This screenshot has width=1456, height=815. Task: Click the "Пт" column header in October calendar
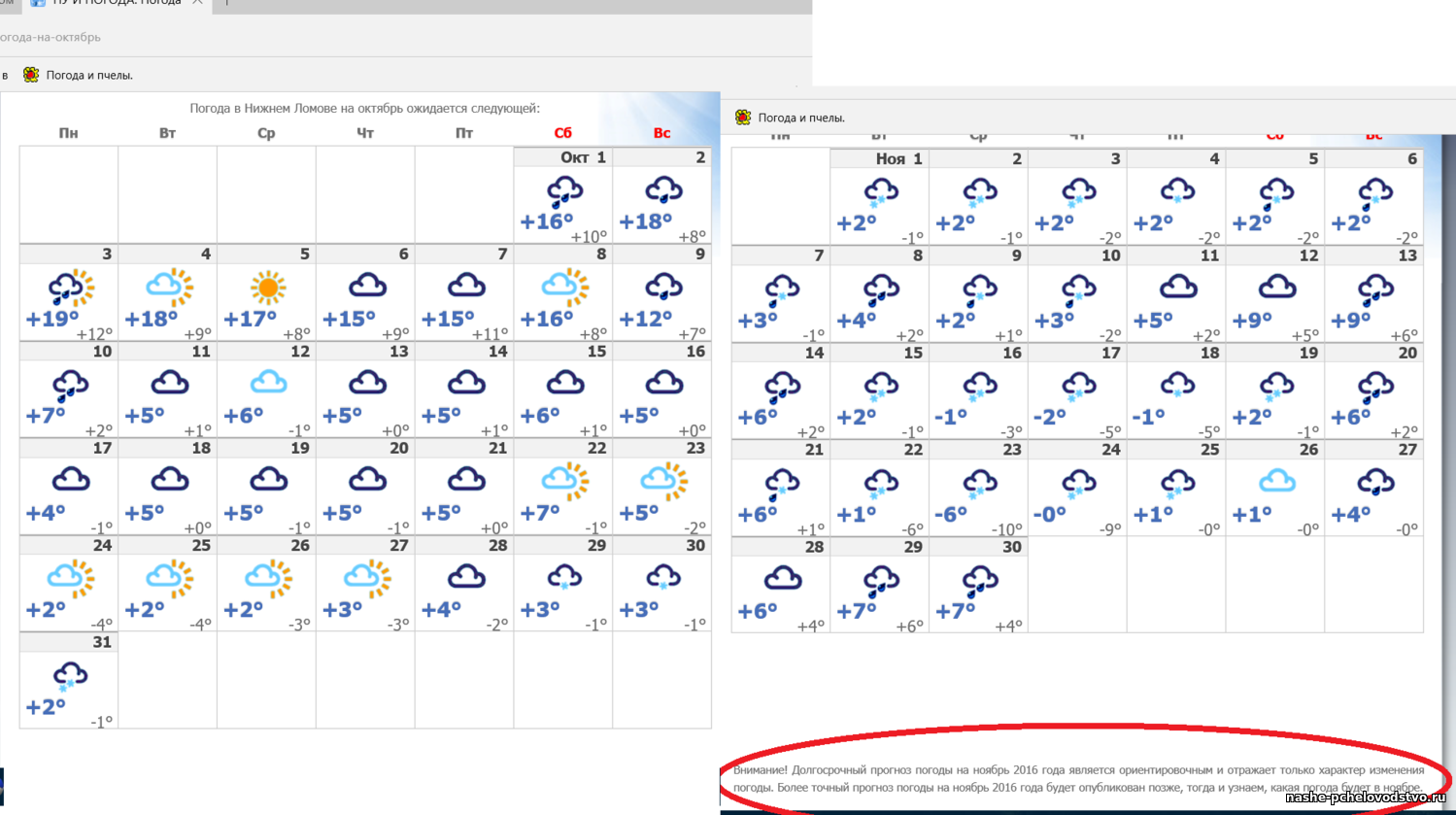coord(464,133)
